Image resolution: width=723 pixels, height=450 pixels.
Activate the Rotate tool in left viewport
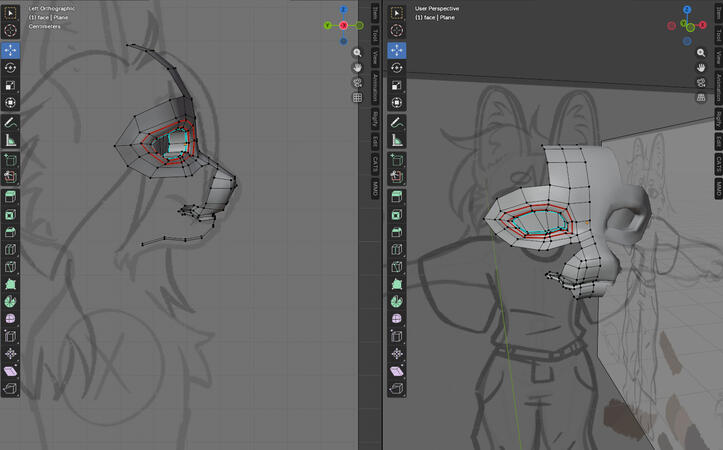[x=10, y=68]
